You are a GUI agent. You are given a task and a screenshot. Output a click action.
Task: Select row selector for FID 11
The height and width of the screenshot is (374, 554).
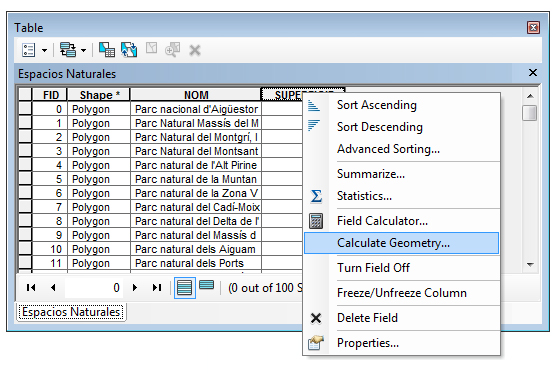(25, 263)
